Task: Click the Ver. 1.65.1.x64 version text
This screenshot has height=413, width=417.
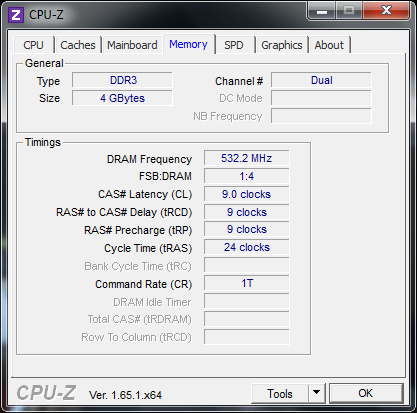Action: coord(125,395)
